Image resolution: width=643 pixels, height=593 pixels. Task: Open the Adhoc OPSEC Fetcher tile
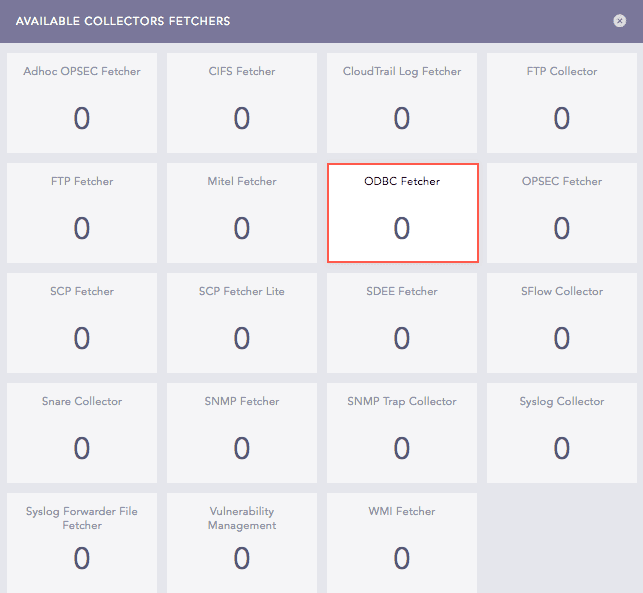[x=82, y=103]
